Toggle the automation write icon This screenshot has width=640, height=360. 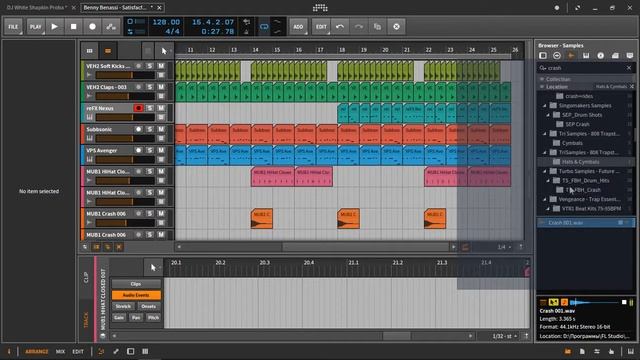pyautogui.click(x=111, y=27)
